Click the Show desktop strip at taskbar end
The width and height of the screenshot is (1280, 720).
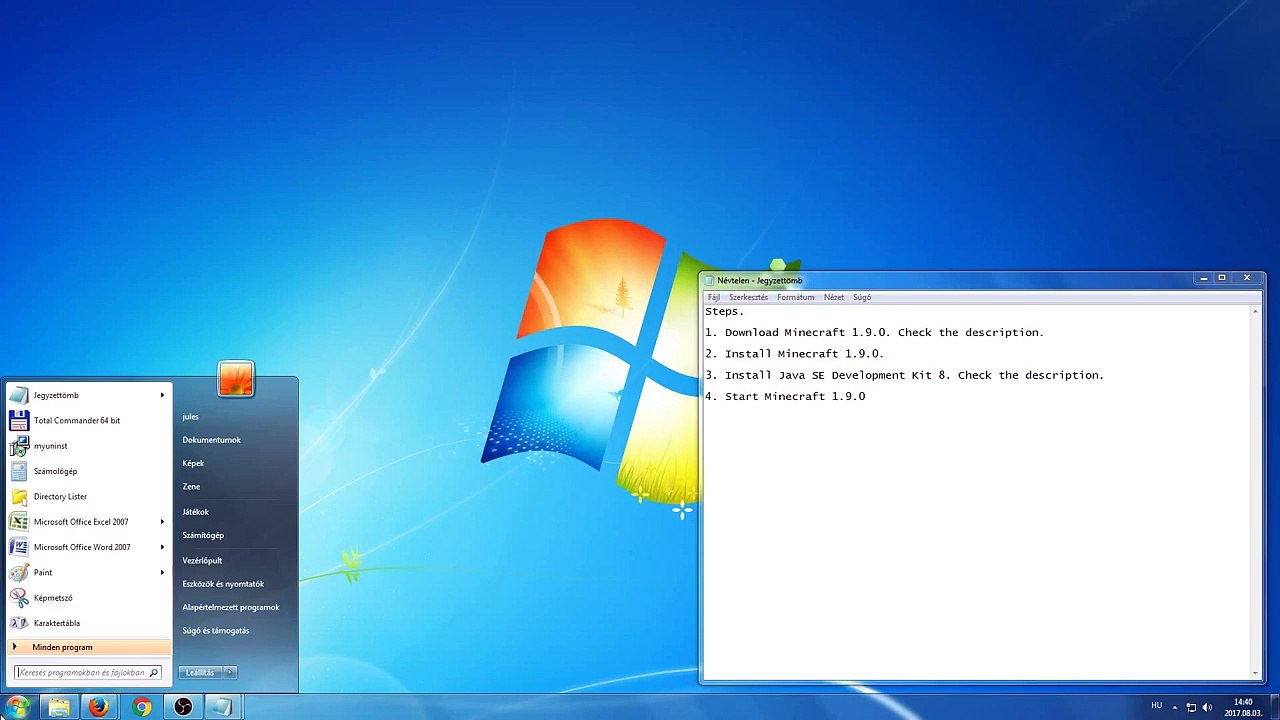coord(1274,707)
